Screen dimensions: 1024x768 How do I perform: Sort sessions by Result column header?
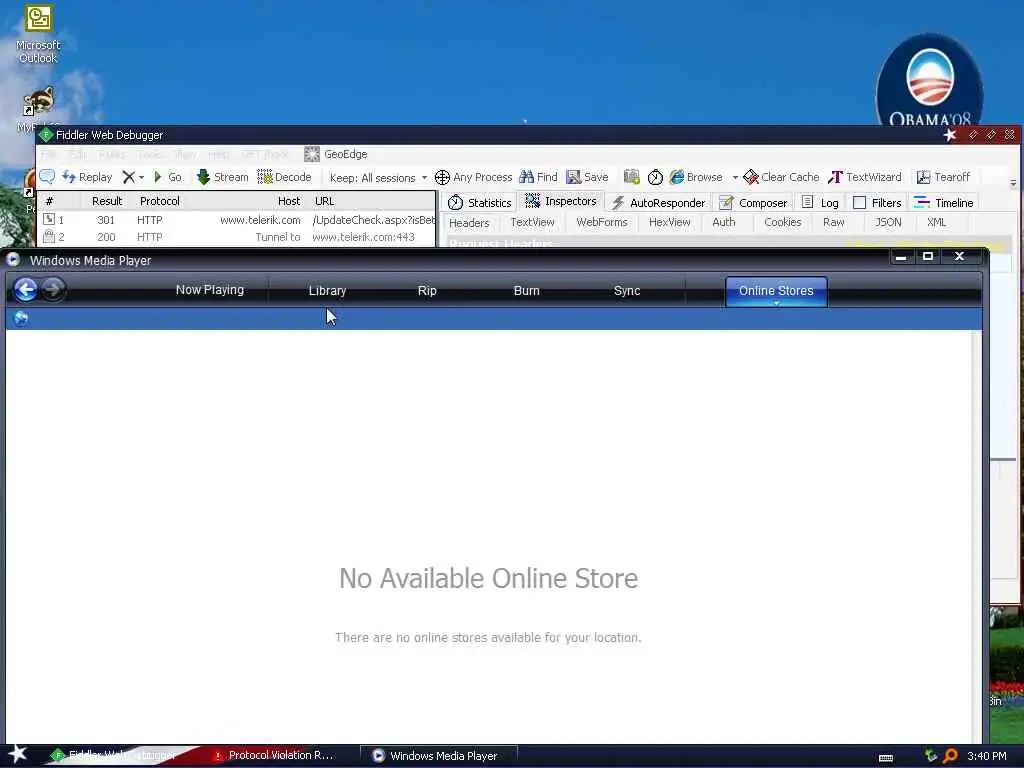coord(107,201)
